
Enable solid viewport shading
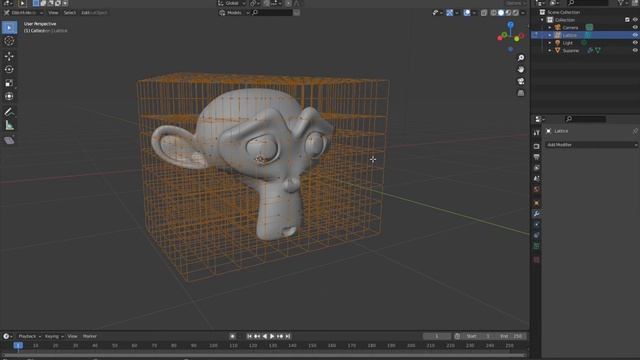click(x=501, y=13)
